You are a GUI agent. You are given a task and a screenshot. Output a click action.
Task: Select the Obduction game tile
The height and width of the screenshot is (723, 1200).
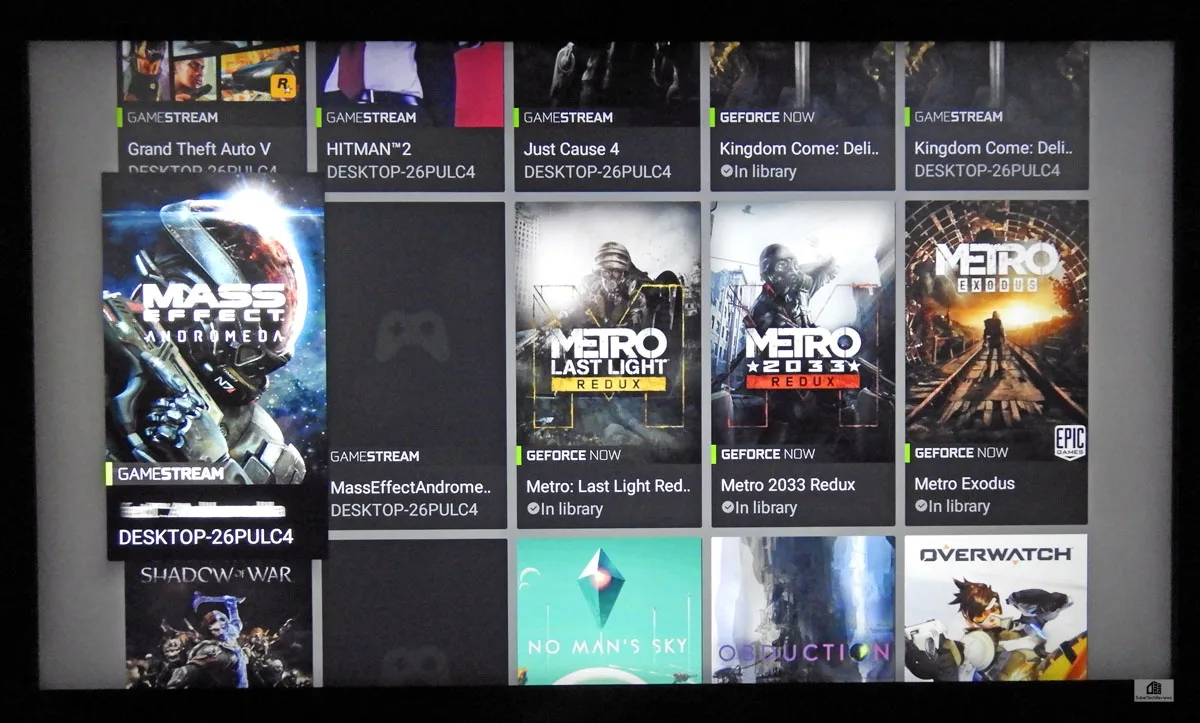click(803, 610)
